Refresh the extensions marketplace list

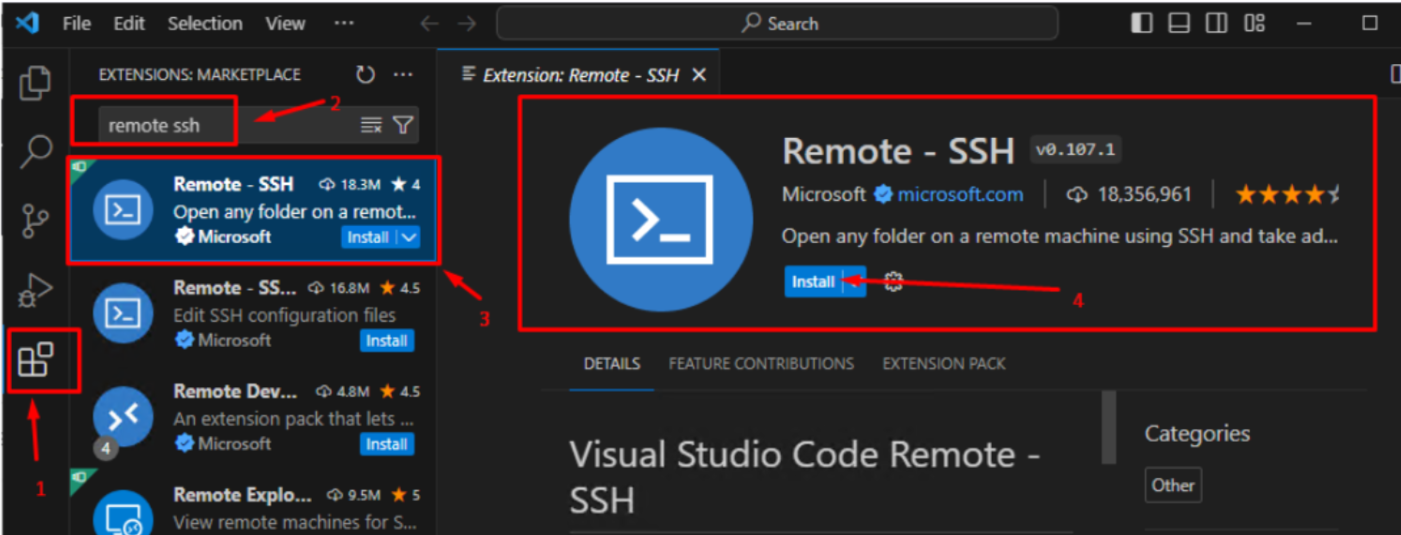coord(366,74)
